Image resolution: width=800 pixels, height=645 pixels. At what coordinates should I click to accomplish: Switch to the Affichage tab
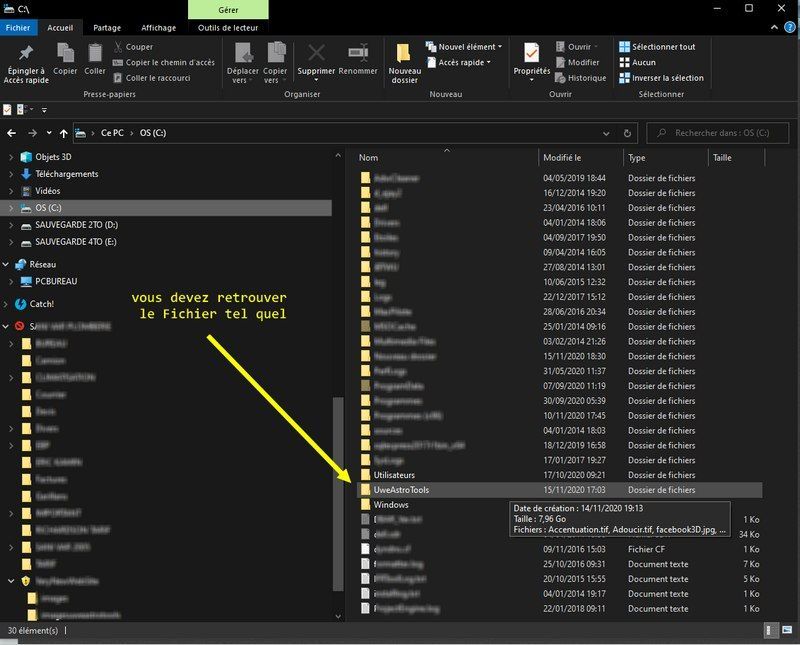(159, 28)
